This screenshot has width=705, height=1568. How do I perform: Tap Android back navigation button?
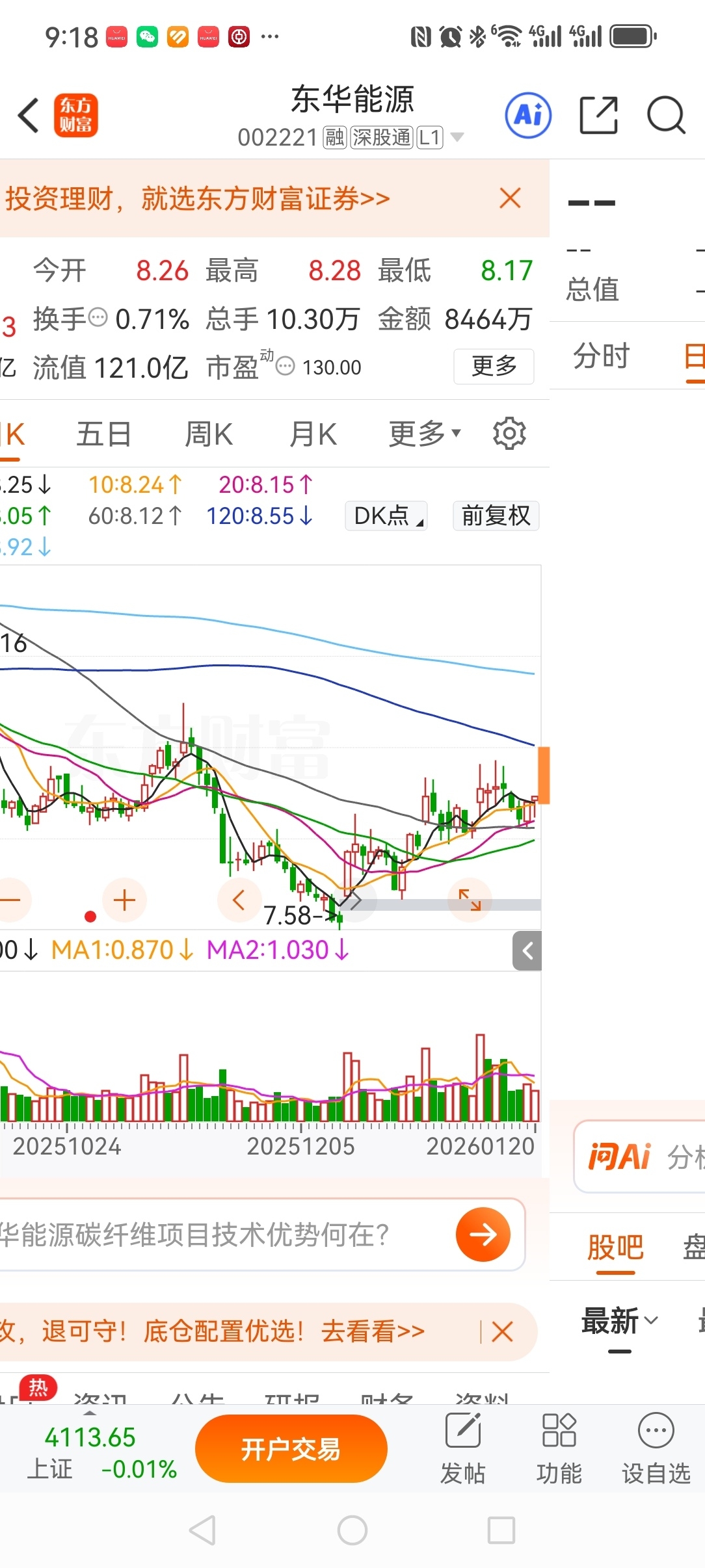202,1530
